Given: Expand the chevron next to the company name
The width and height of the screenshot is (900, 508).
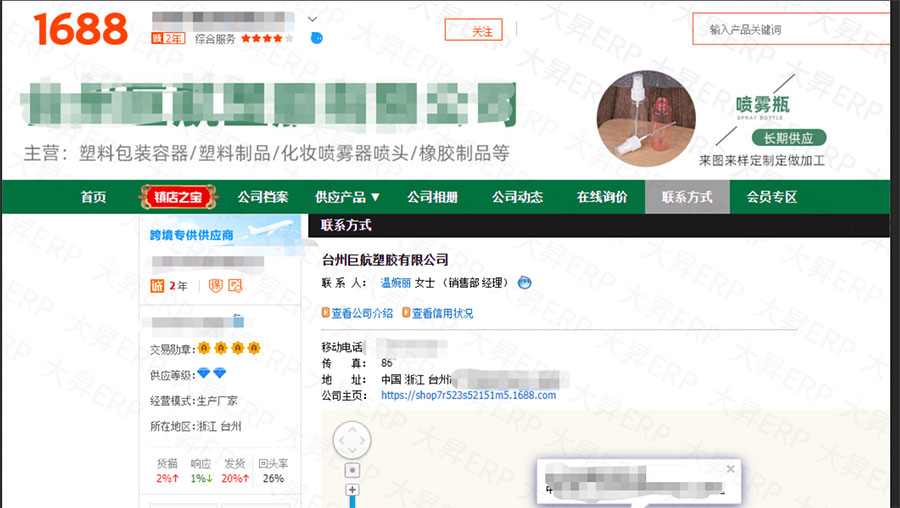Looking at the screenshot, I should (x=313, y=19).
